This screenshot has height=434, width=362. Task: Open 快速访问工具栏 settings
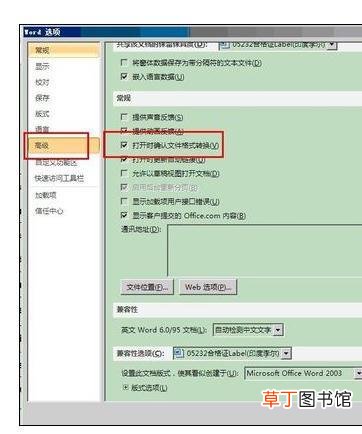(59, 178)
